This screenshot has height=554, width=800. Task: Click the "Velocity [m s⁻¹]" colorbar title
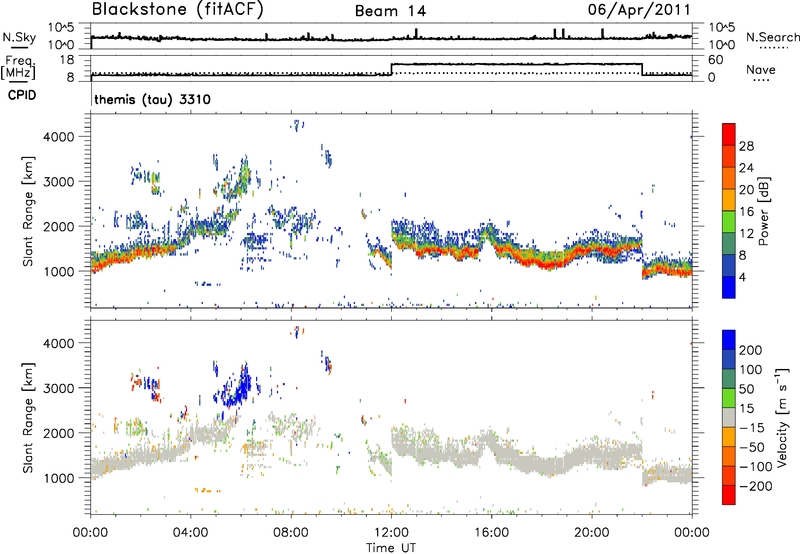[782, 417]
